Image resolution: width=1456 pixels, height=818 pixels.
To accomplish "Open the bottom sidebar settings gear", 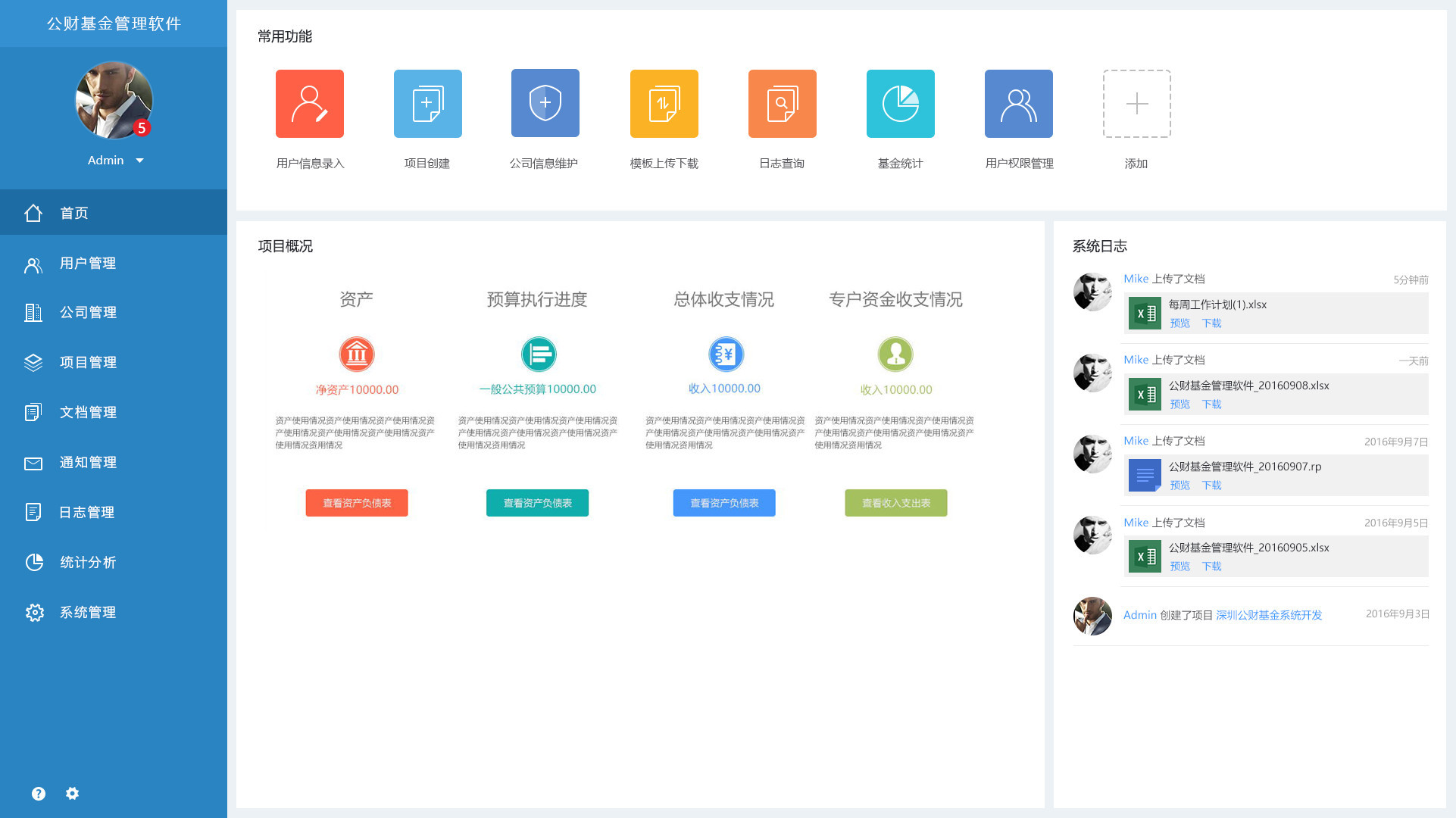I will click(x=72, y=793).
